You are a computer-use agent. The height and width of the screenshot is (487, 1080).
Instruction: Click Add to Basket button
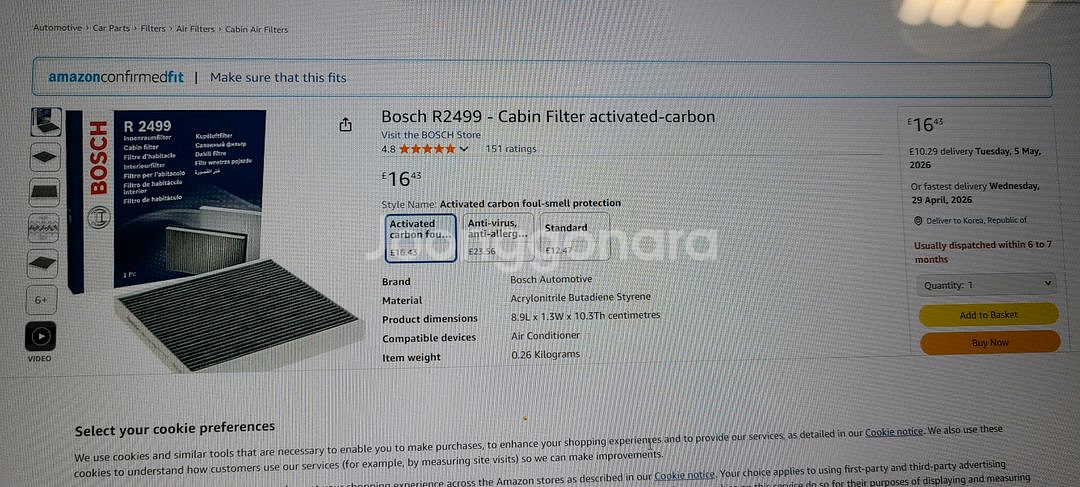pyautogui.click(x=988, y=315)
